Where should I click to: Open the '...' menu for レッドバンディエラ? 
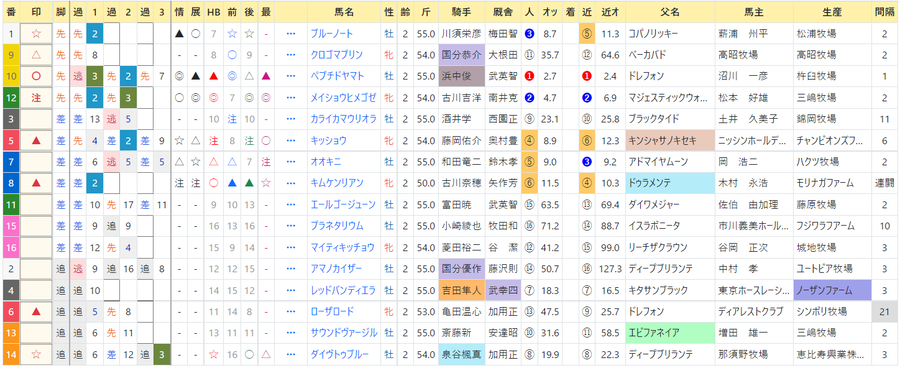click(290, 290)
